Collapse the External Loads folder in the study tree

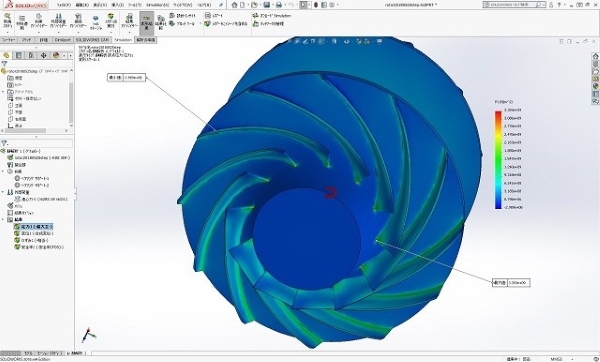(3, 192)
